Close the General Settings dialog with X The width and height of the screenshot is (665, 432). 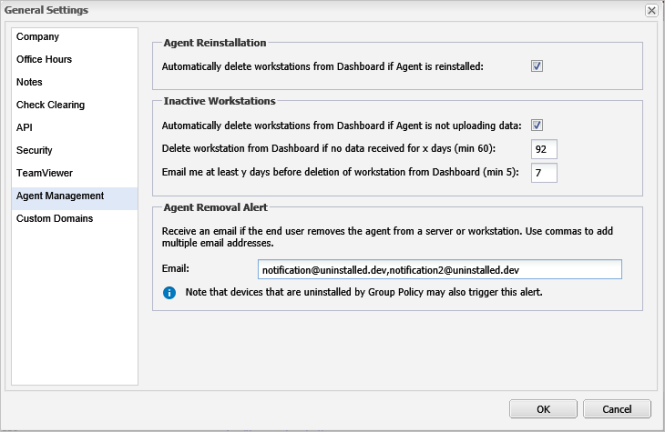(651, 10)
